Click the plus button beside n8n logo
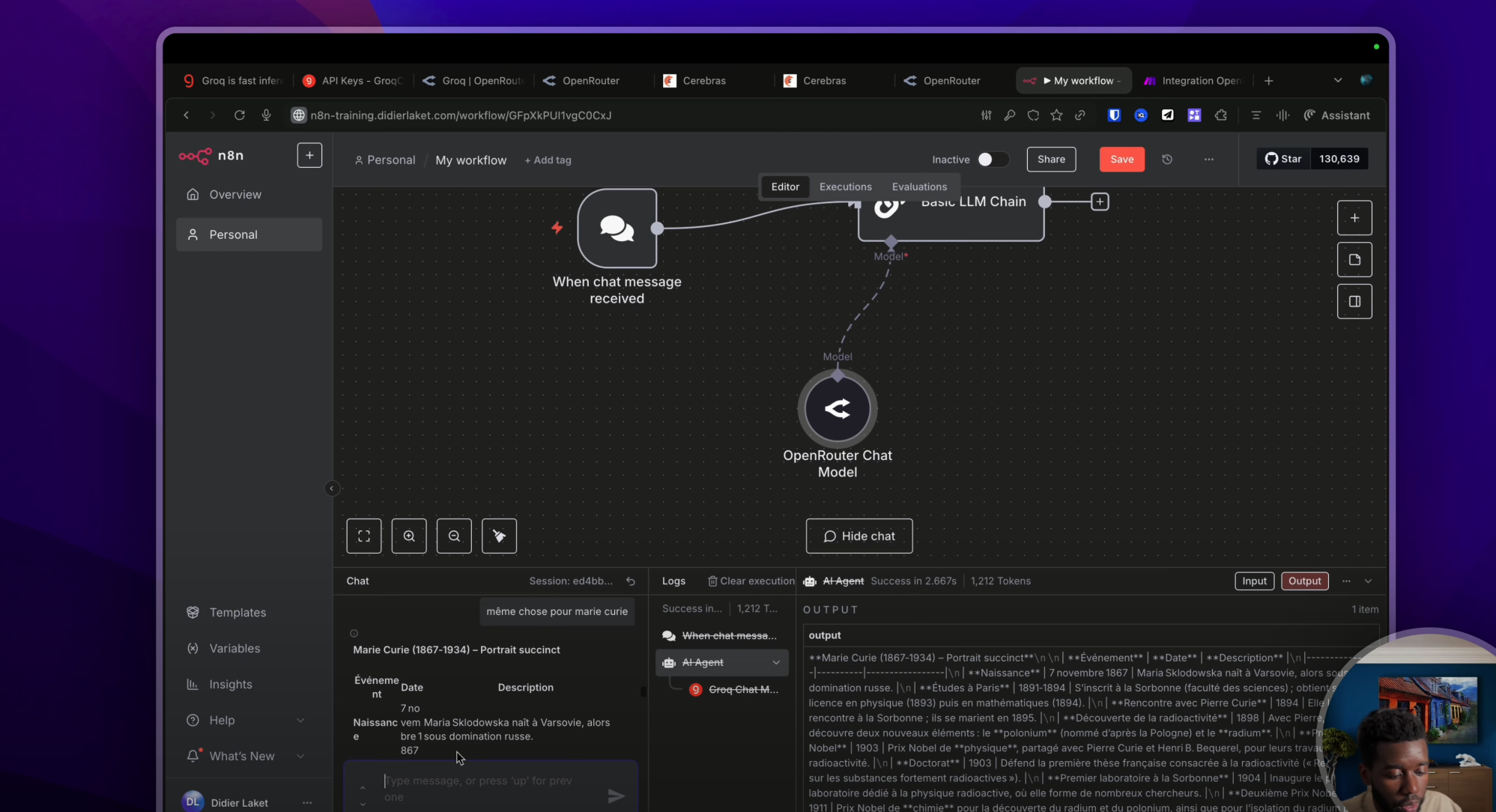 click(309, 155)
